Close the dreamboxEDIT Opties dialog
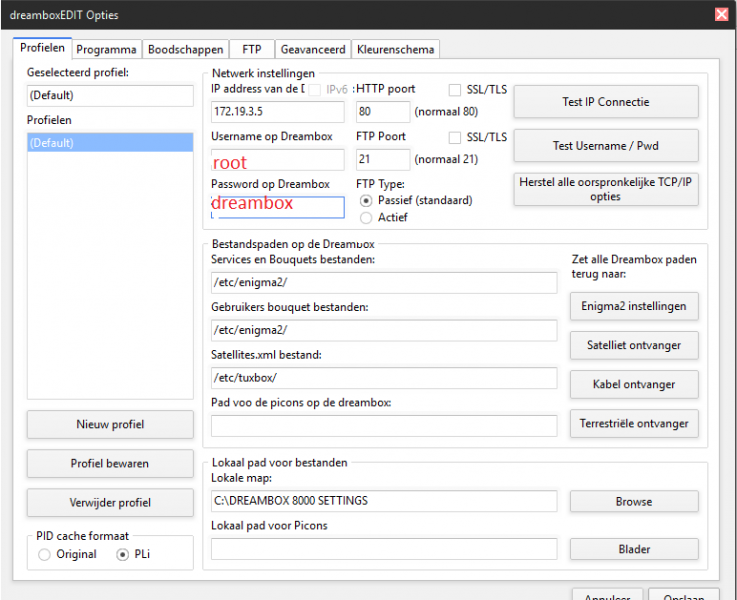This screenshot has width=737, height=600. click(720, 14)
